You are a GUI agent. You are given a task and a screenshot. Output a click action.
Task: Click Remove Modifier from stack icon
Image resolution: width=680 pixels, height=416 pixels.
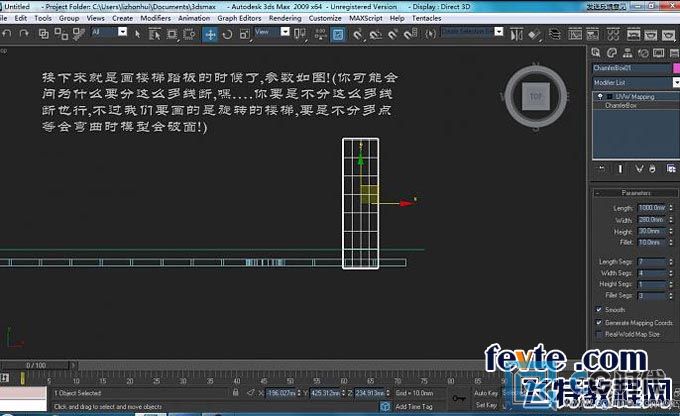click(652, 169)
